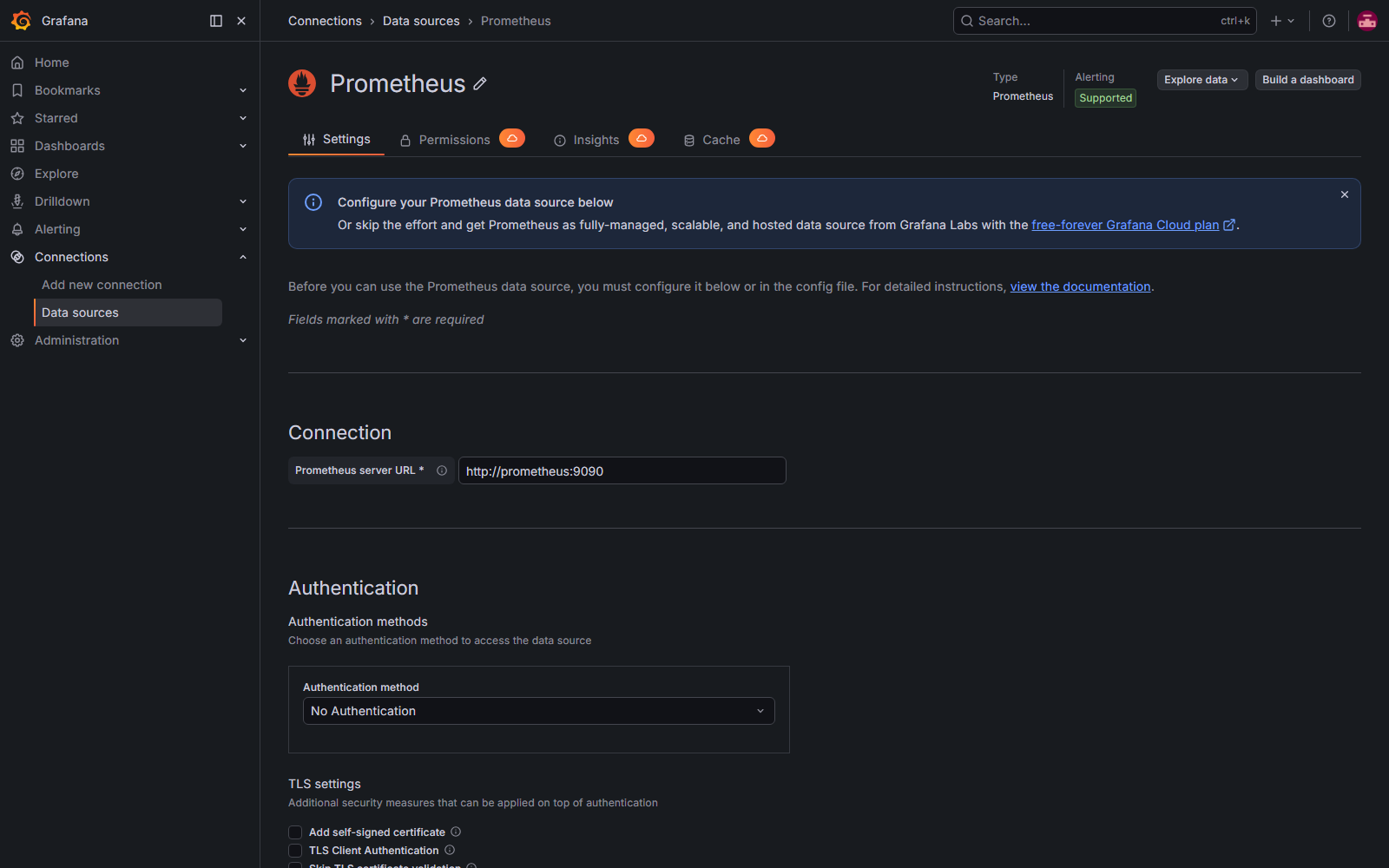Click the info icon beside Add self-signed certificate
1389x868 pixels.
tap(456, 832)
